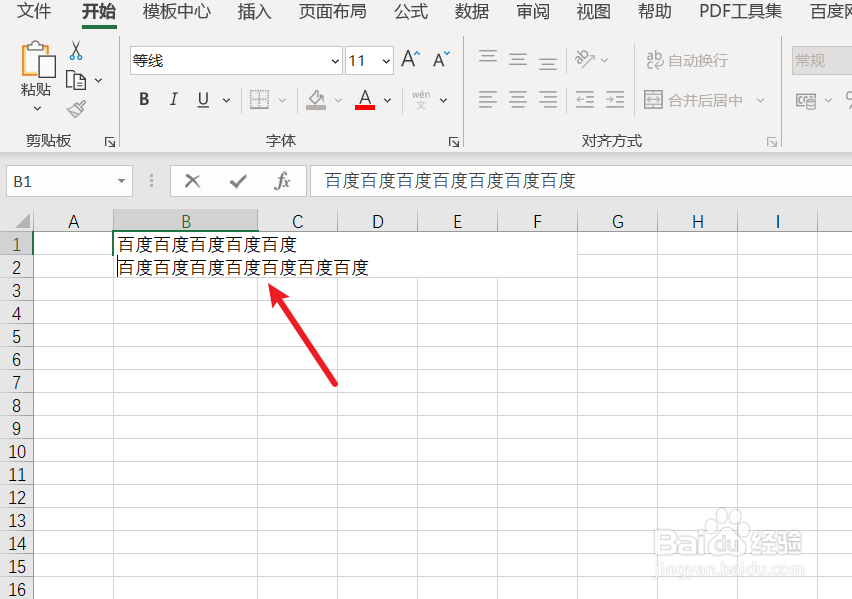This screenshot has width=852, height=599.
Task: Open the 文件 menu
Action: click(x=34, y=11)
